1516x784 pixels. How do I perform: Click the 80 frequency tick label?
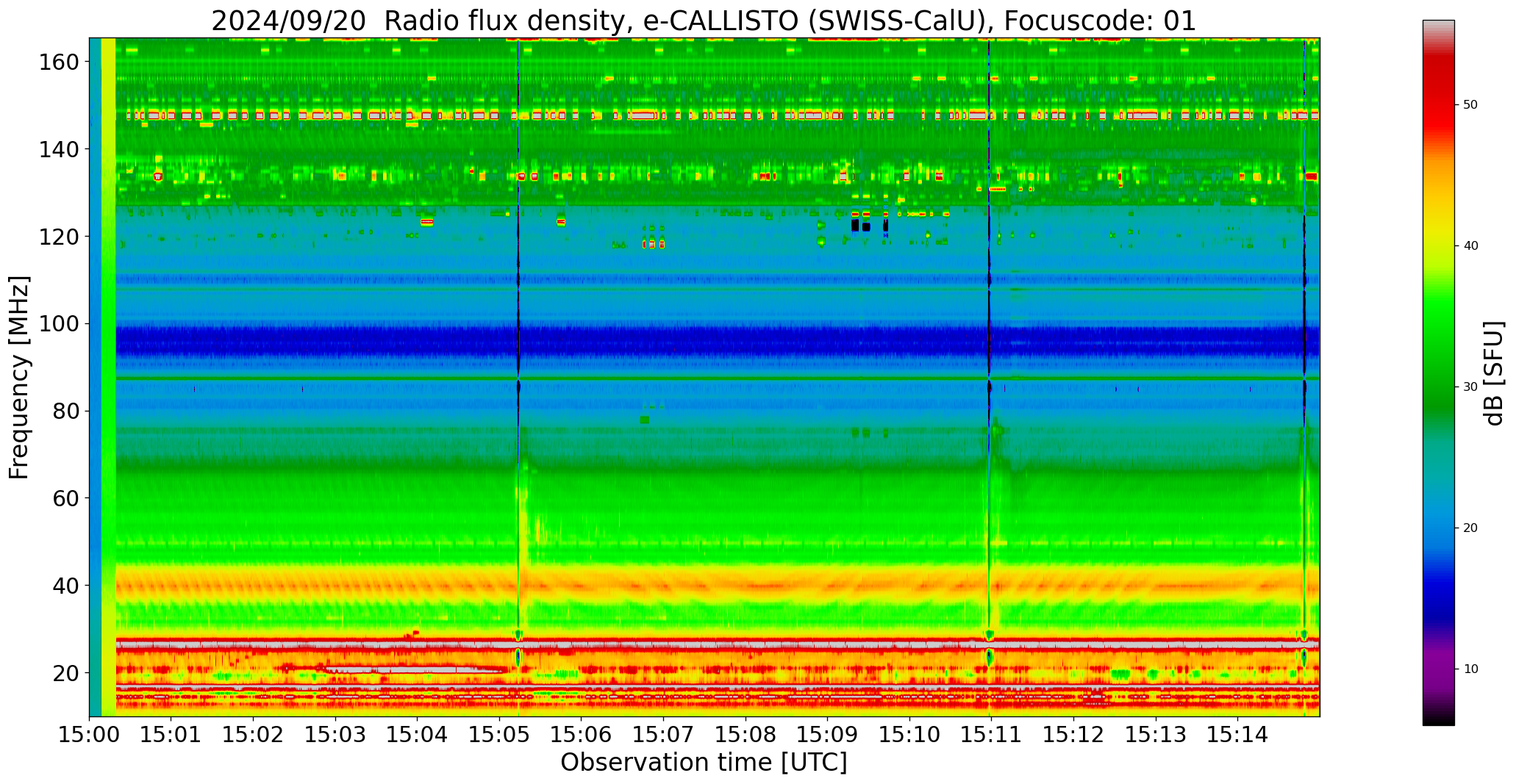coord(65,411)
